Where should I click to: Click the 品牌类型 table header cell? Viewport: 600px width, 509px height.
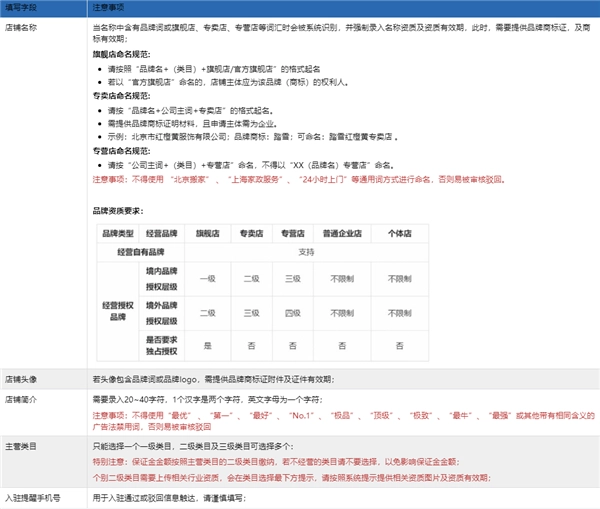click(117, 232)
